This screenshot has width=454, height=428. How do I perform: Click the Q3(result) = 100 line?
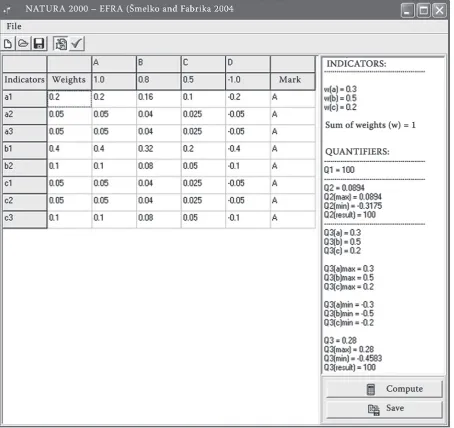click(x=350, y=367)
